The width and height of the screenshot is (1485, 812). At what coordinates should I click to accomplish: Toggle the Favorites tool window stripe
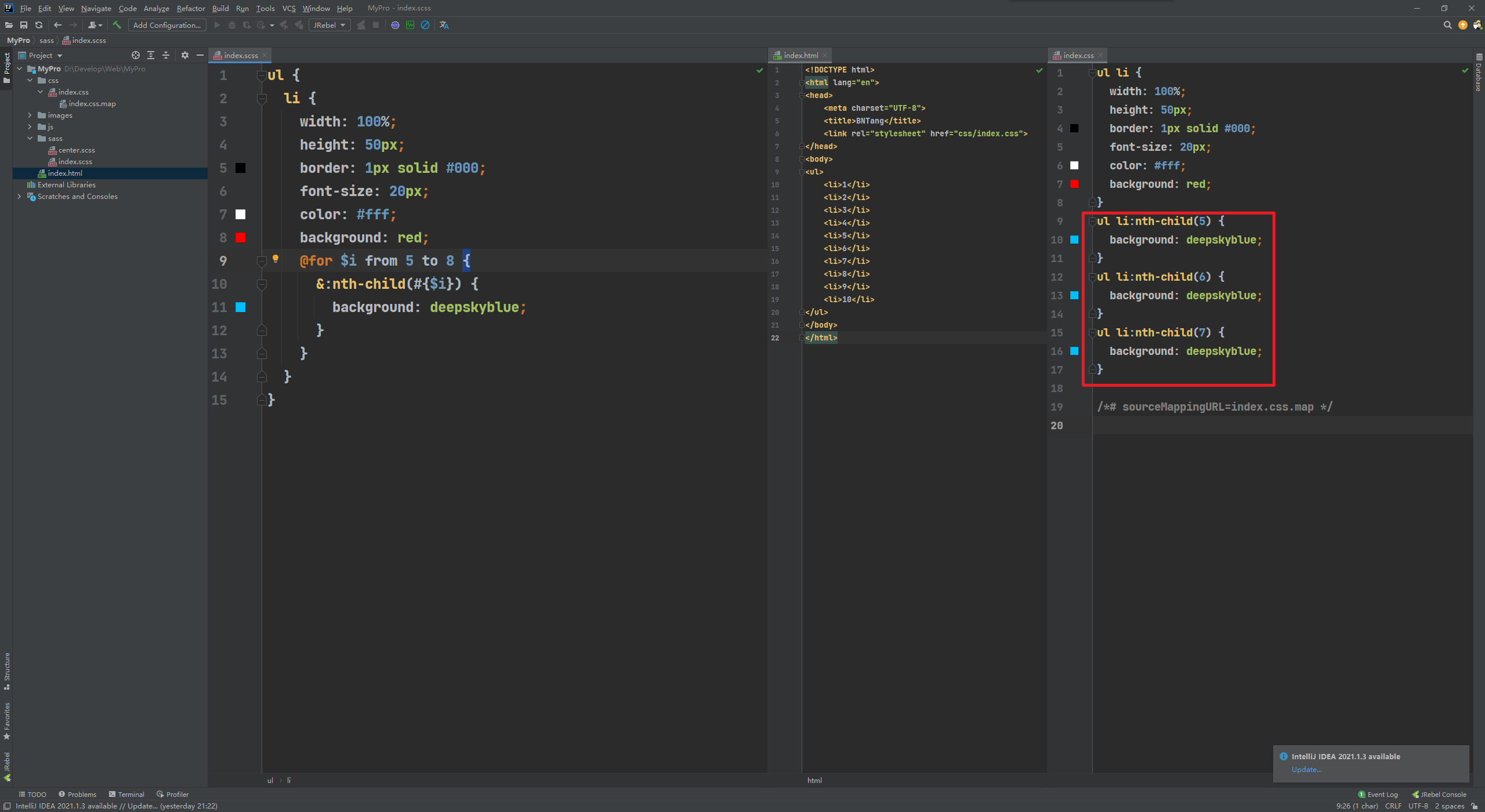coord(7,720)
